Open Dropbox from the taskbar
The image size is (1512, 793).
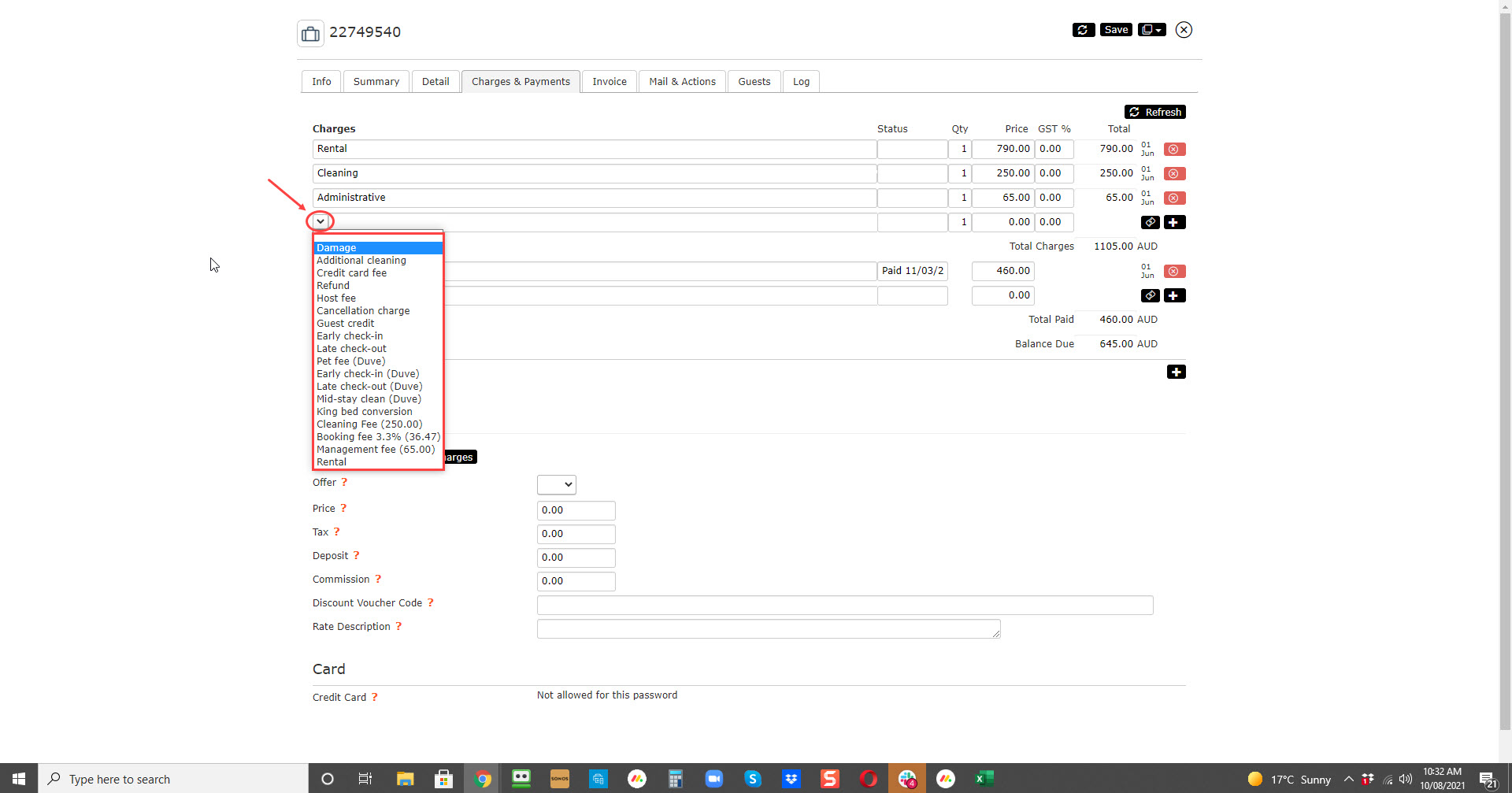tap(791, 779)
